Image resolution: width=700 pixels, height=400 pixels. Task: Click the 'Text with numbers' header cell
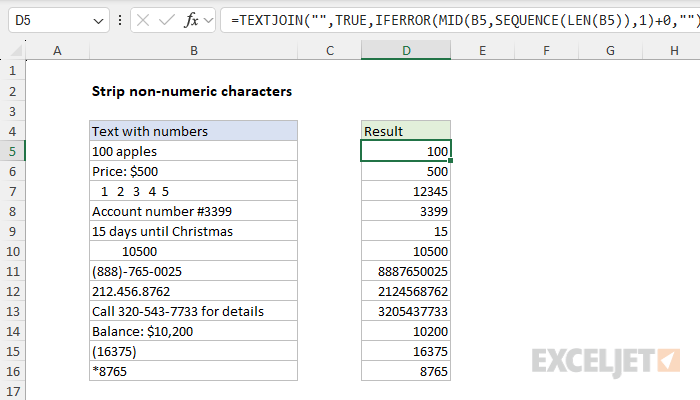tap(193, 131)
